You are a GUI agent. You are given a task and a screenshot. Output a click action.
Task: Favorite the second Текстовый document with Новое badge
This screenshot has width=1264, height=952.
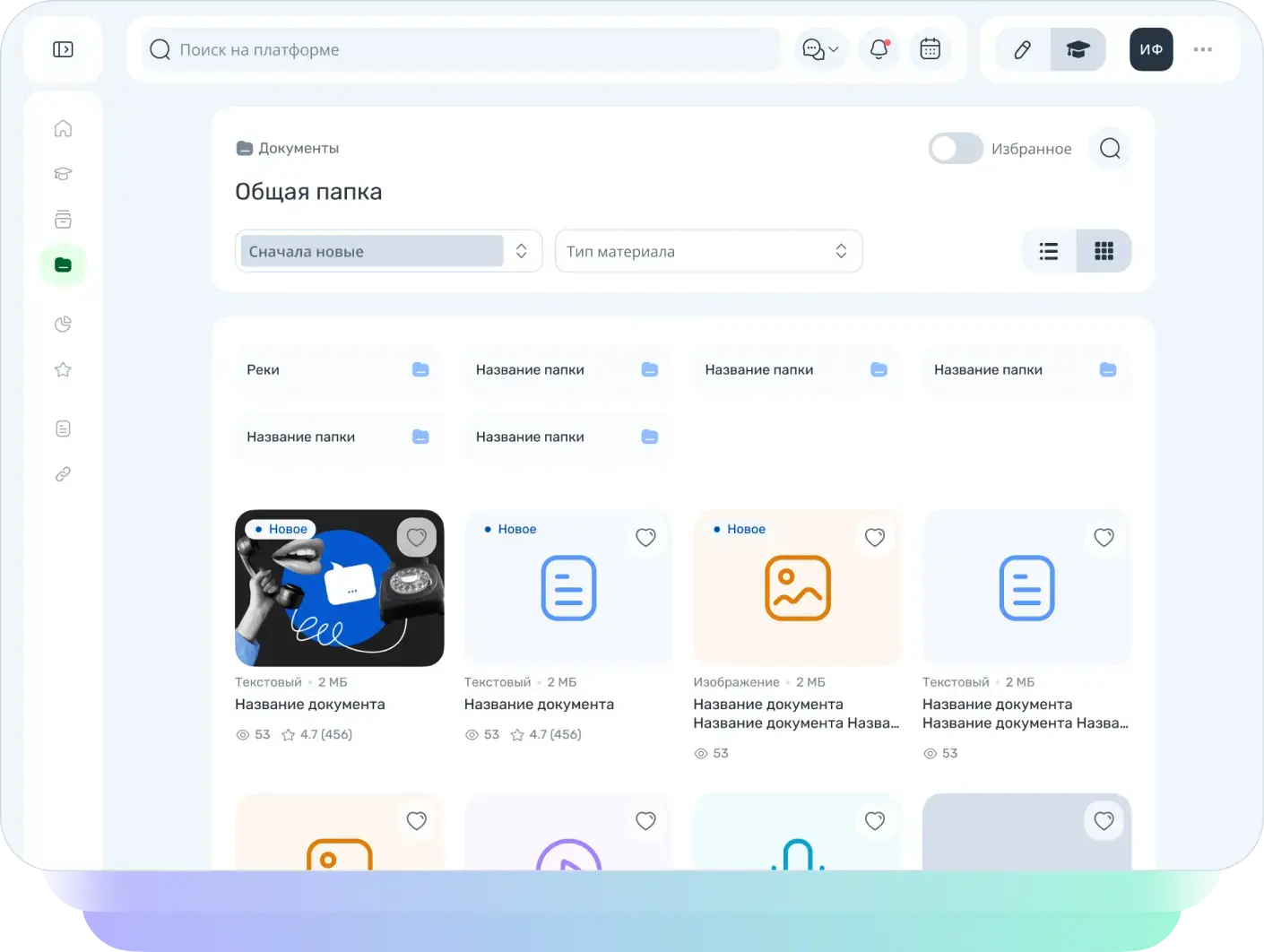645,537
